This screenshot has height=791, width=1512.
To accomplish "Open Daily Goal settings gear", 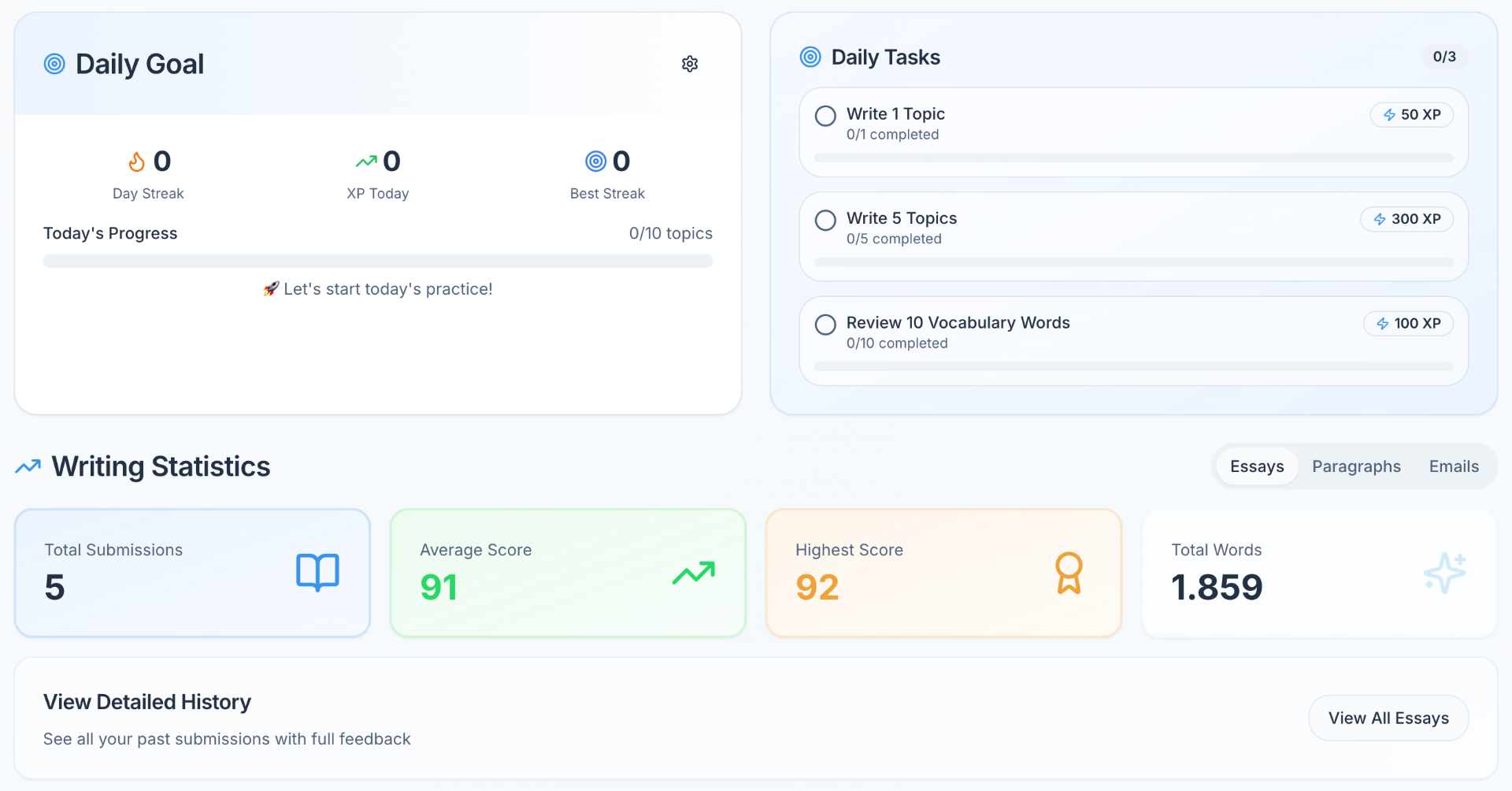I will tap(690, 64).
